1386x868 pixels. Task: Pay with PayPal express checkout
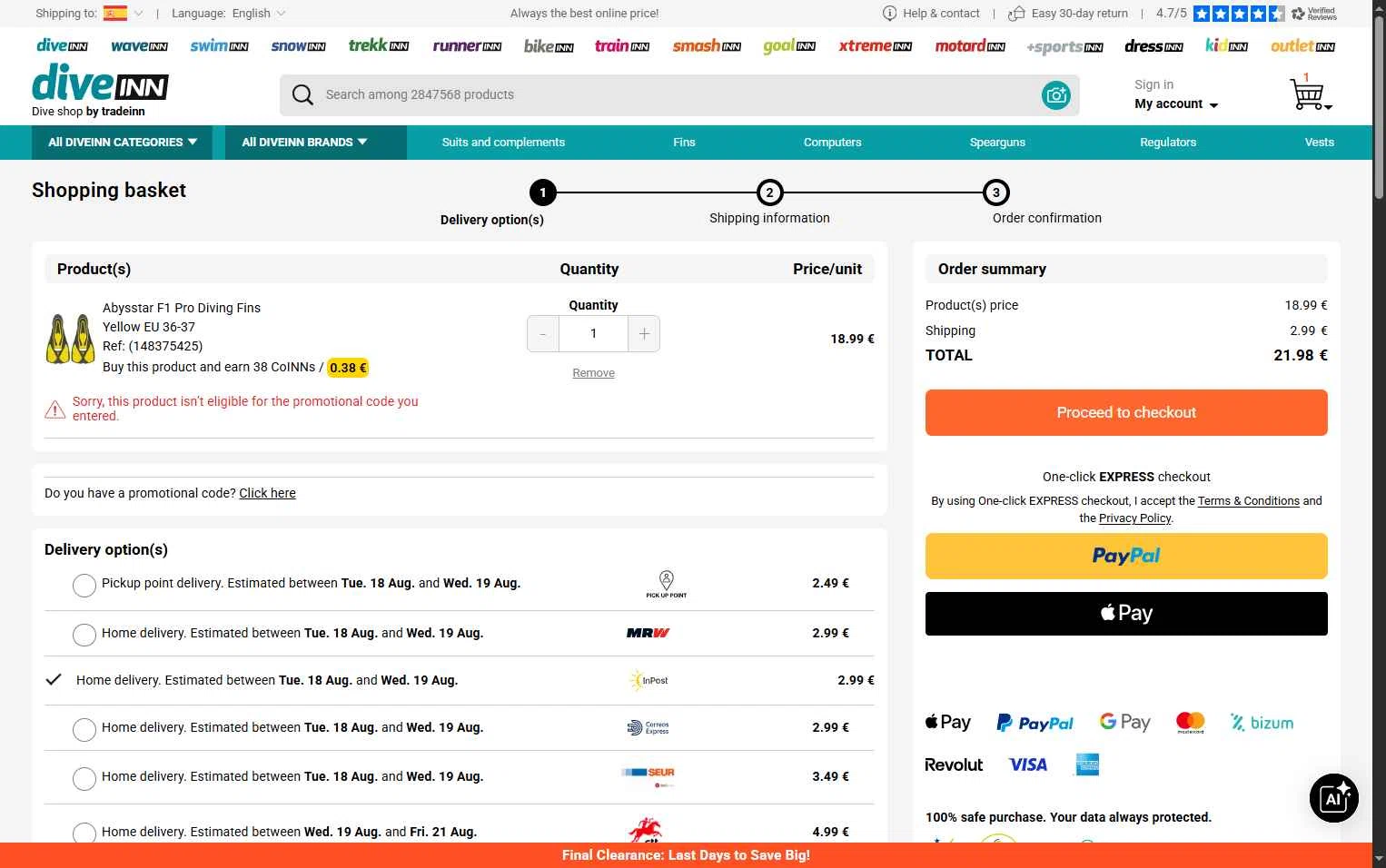1126,556
